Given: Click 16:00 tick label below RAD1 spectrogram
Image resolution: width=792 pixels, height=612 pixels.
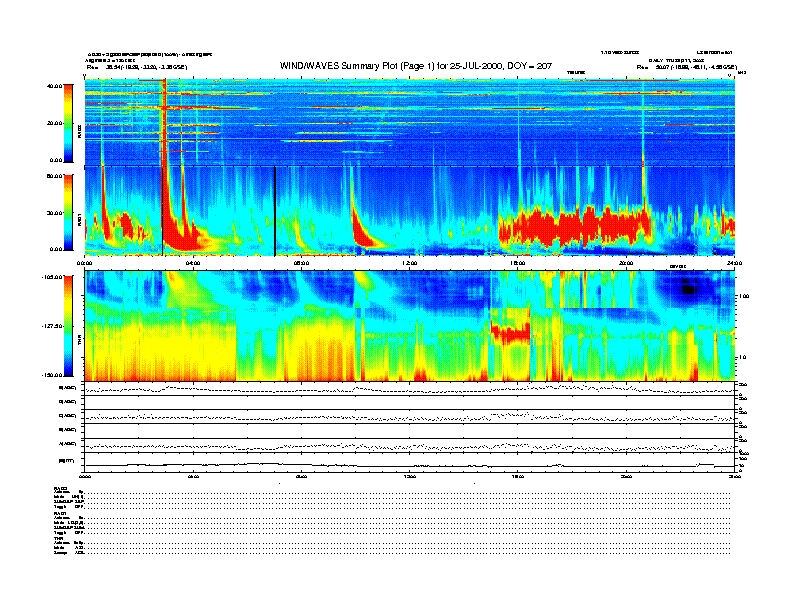Looking at the screenshot, I should [x=518, y=263].
